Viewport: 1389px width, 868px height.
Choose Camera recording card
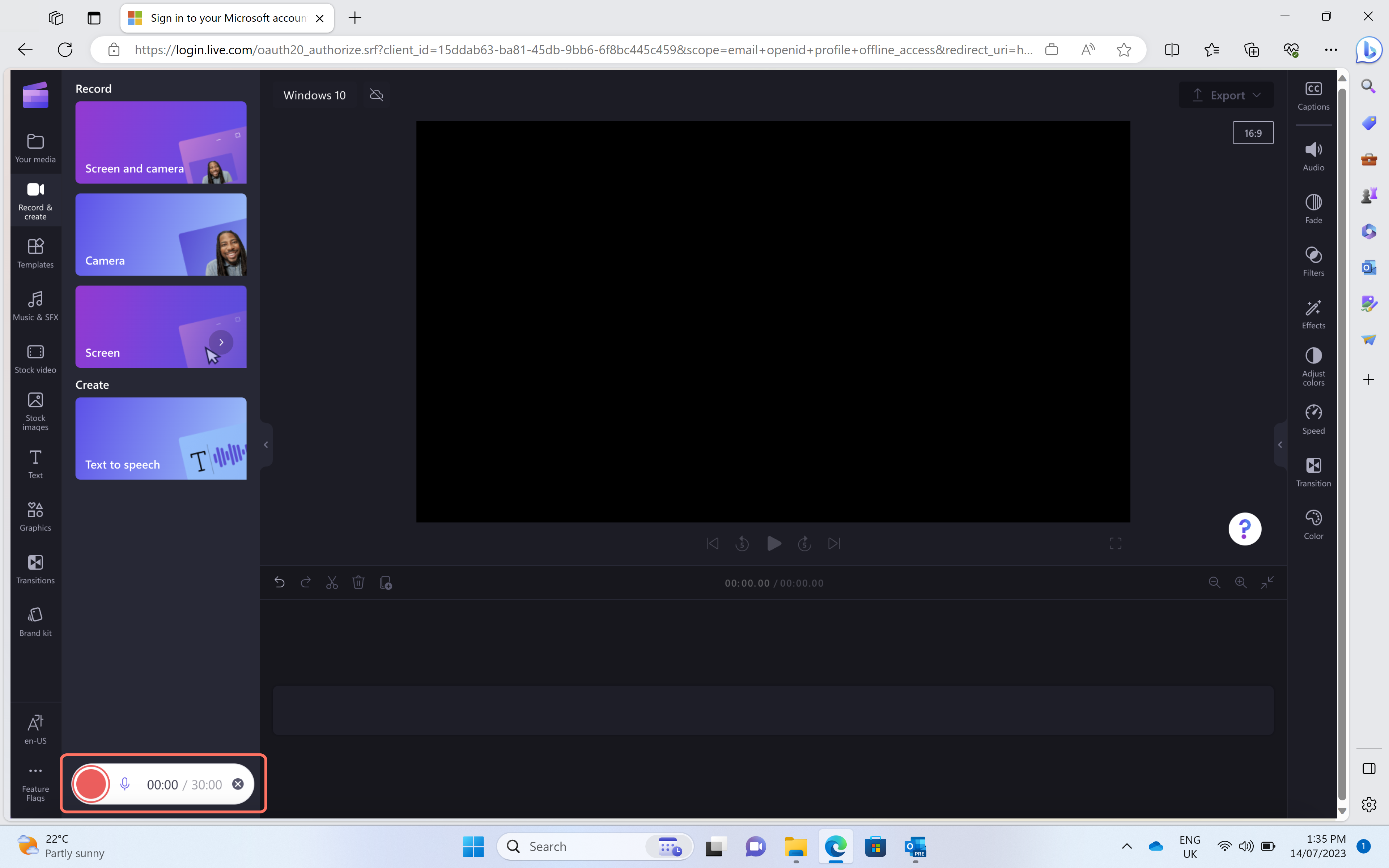click(x=161, y=234)
